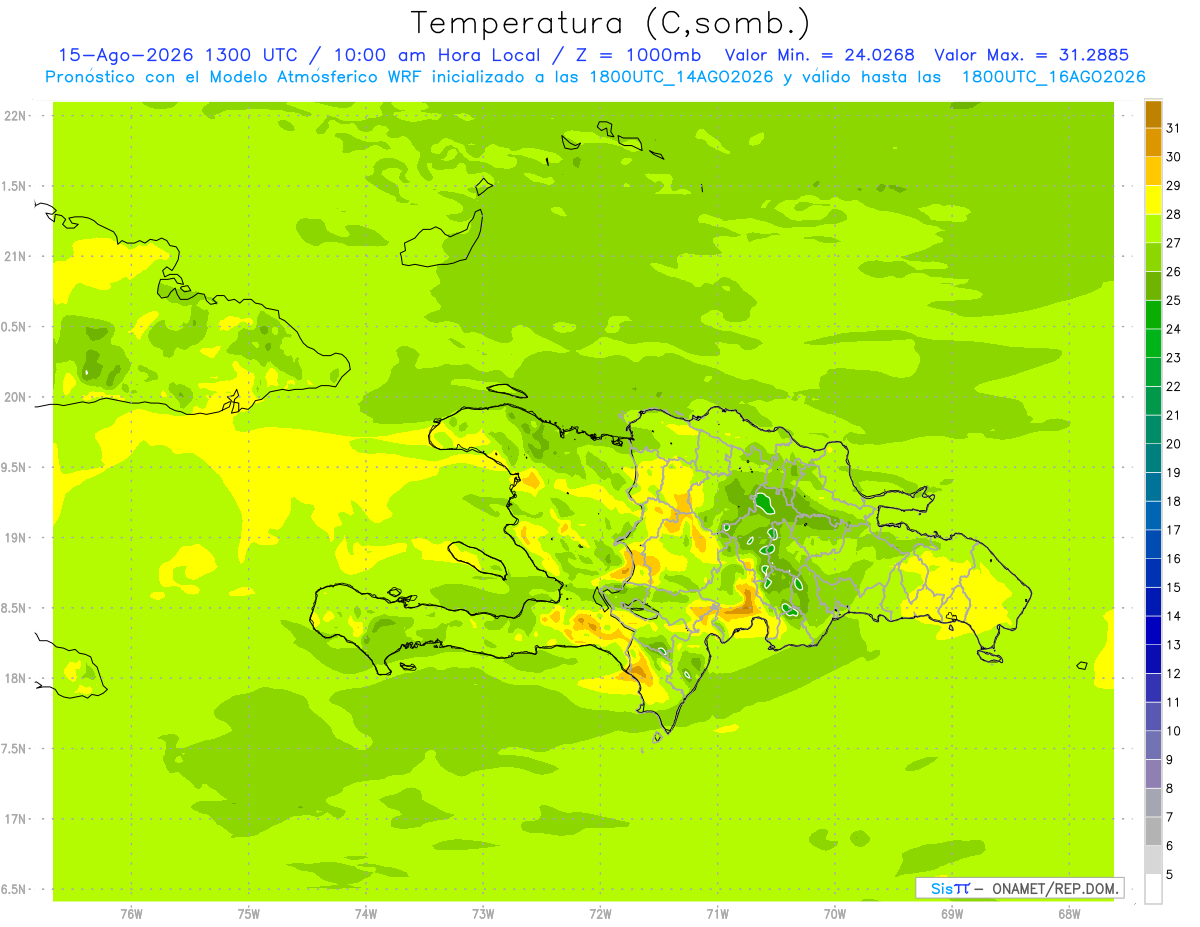The height and width of the screenshot is (927, 1200).
Task: Click the 69W longitude label
Action: click(952, 914)
